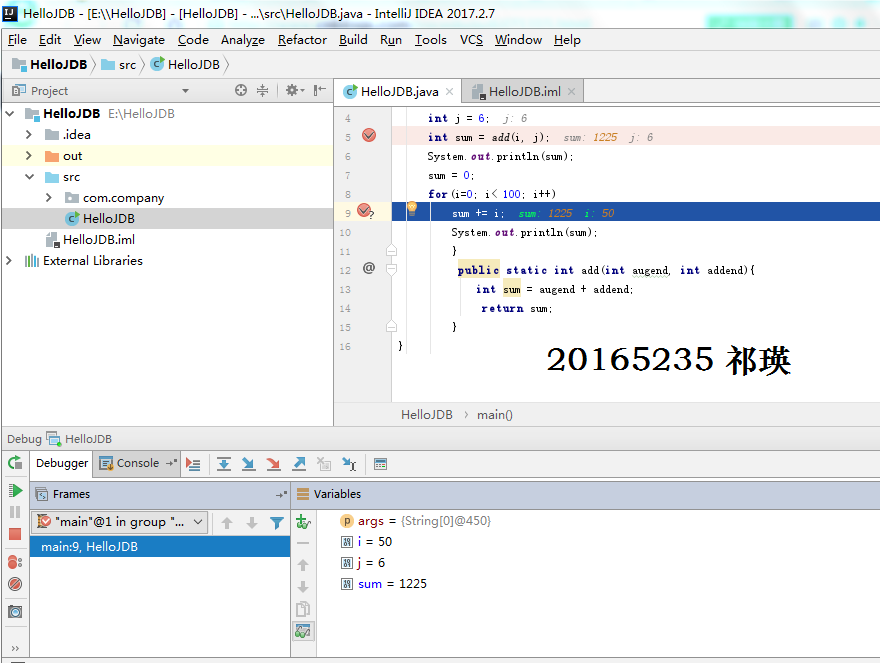Select the sum = 1225 variable
The width and height of the screenshot is (880, 663).
tap(384, 584)
